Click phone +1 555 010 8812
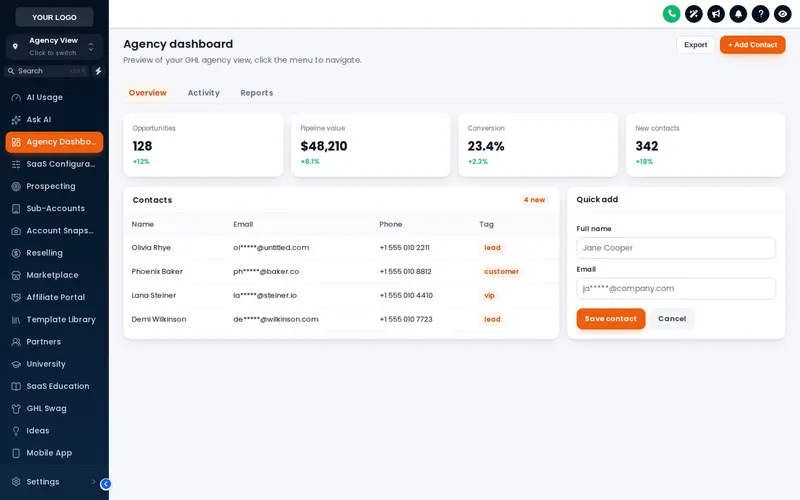This screenshot has height=500, width=800. (x=406, y=271)
